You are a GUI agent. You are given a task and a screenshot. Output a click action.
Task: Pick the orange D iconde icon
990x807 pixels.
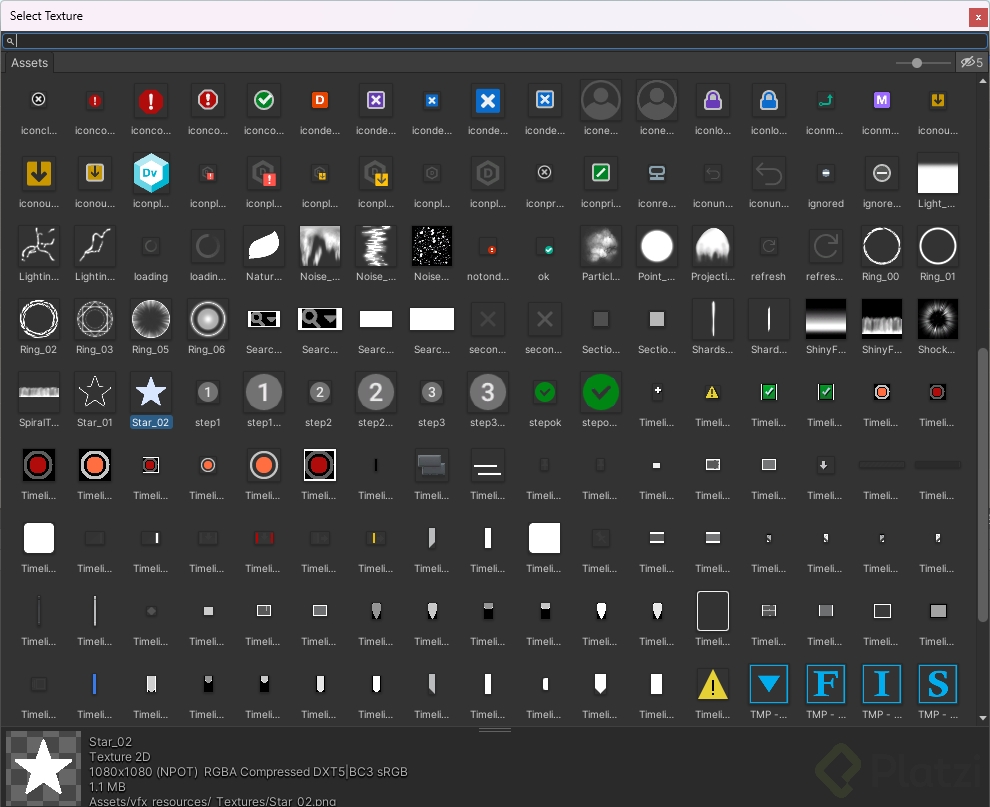[319, 100]
